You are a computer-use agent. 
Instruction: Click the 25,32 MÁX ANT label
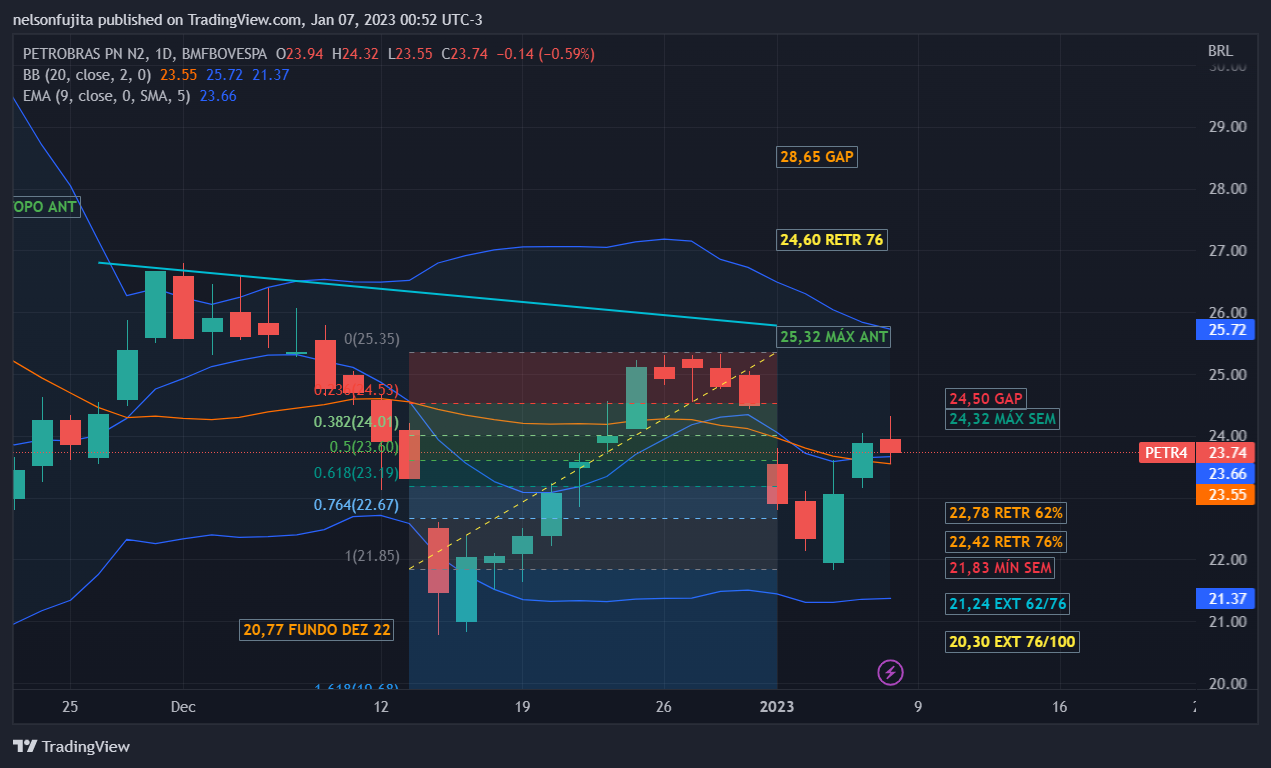pos(833,337)
